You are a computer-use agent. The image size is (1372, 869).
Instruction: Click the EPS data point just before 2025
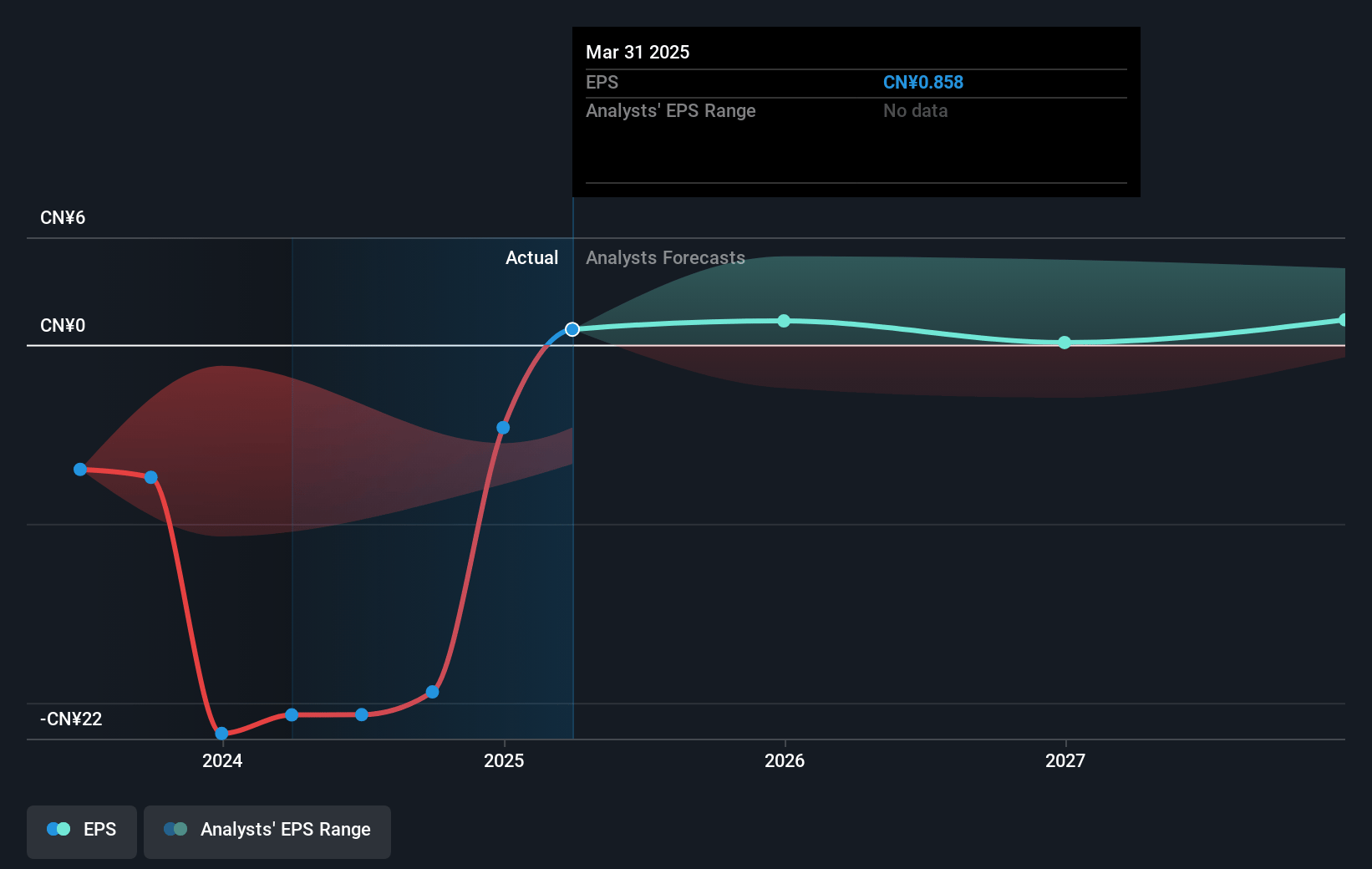[432, 692]
